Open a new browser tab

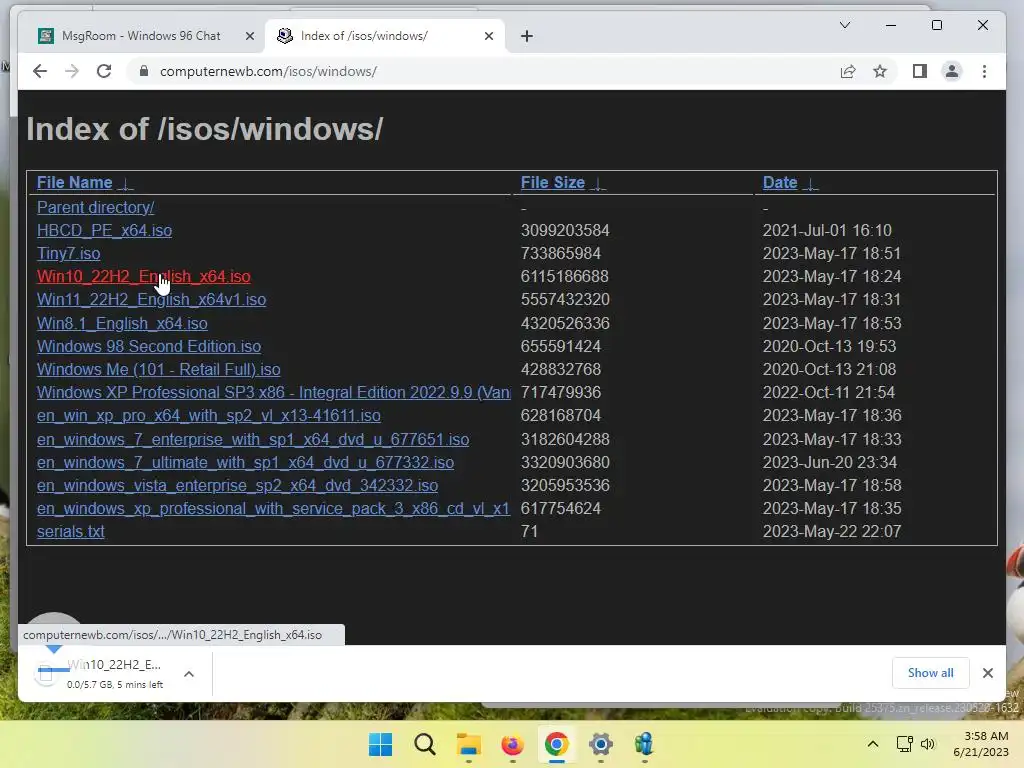point(527,36)
